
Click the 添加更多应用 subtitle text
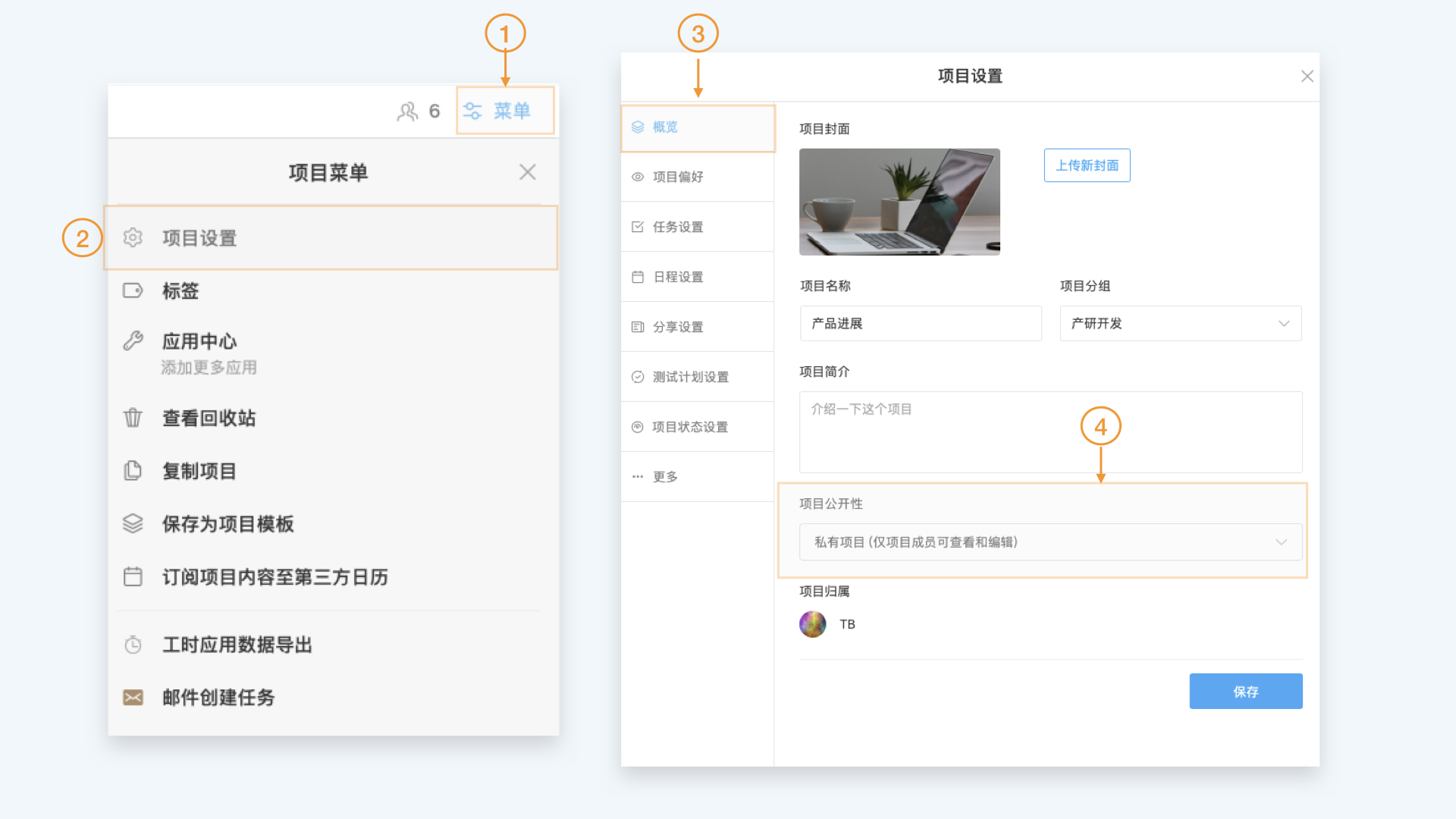209,368
